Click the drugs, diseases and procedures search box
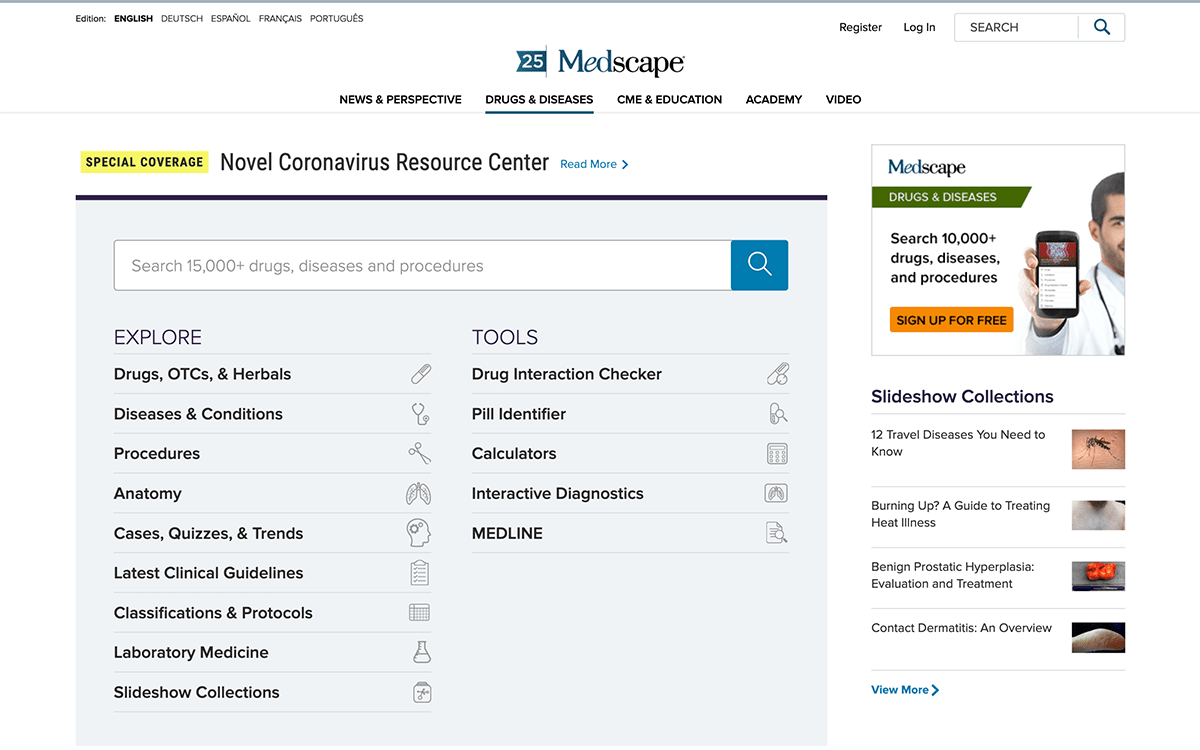The width and height of the screenshot is (1200, 750). (x=422, y=265)
